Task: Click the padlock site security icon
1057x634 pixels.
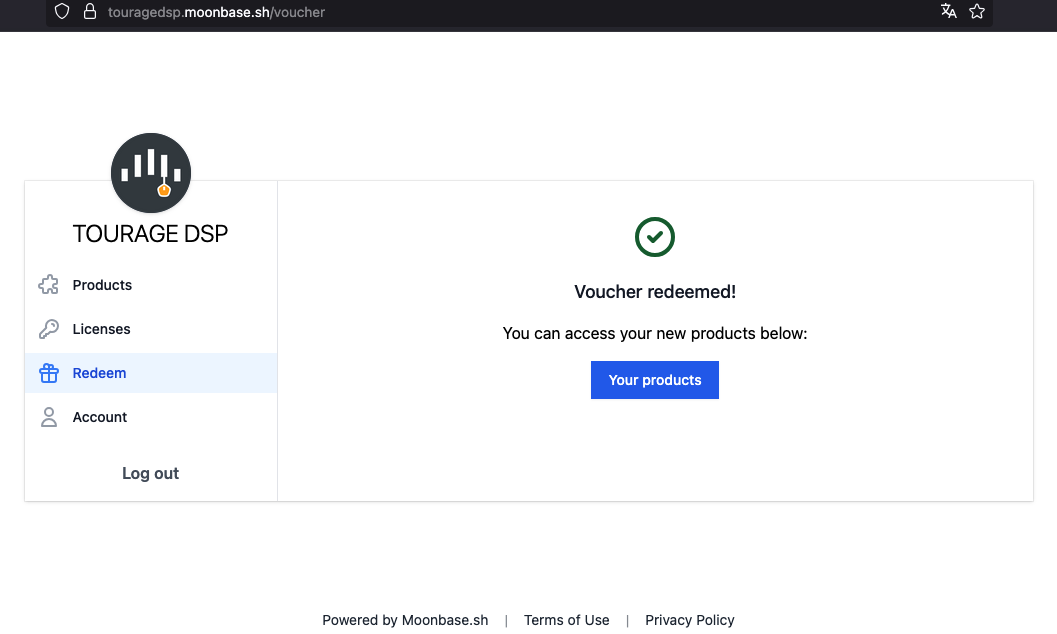Action: point(90,12)
